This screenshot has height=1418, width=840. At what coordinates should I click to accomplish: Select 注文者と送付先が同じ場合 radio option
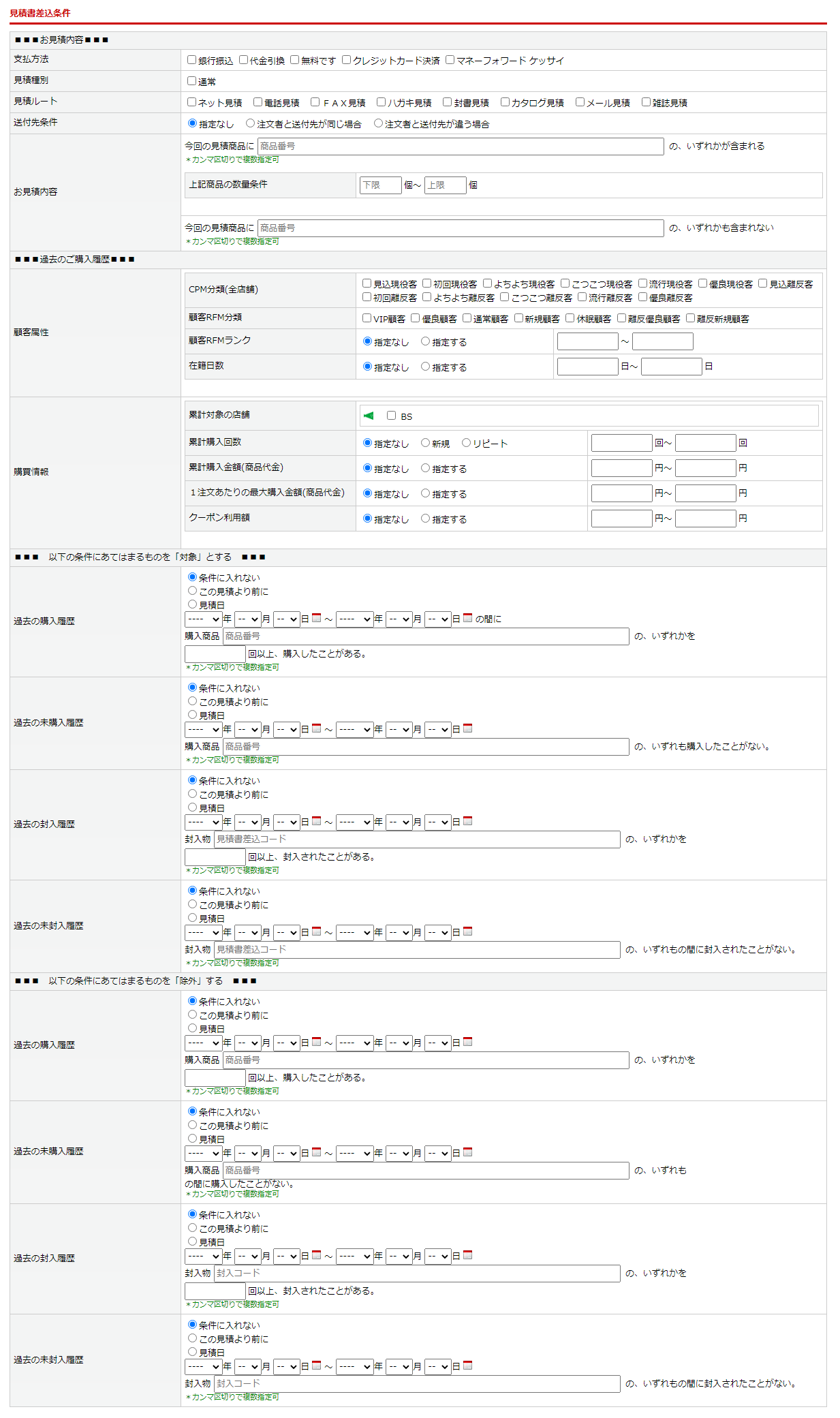click(251, 123)
